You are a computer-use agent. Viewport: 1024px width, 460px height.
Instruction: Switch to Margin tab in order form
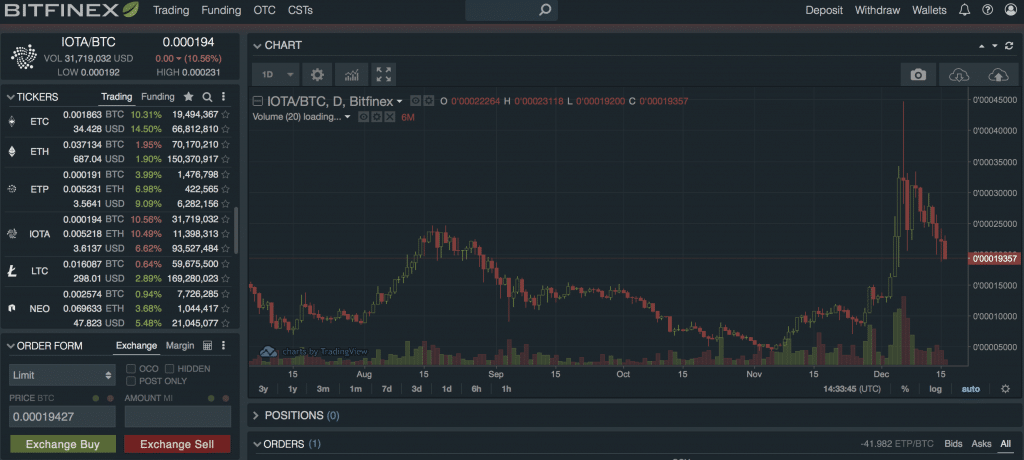tap(180, 346)
